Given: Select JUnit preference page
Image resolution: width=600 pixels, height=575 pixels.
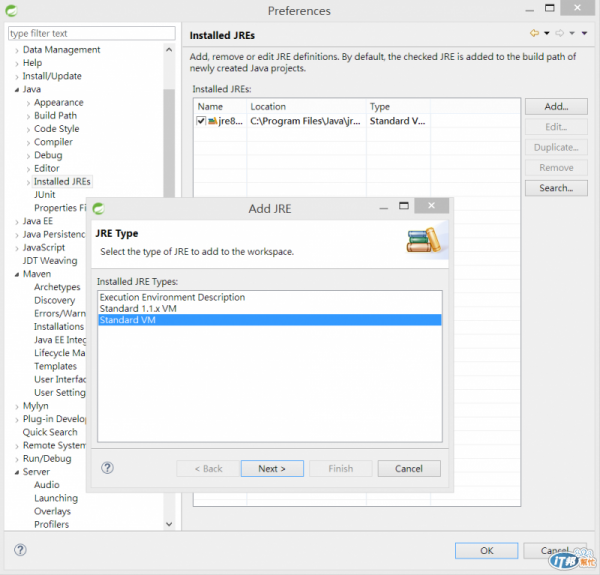Looking at the screenshot, I should click(x=45, y=195).
